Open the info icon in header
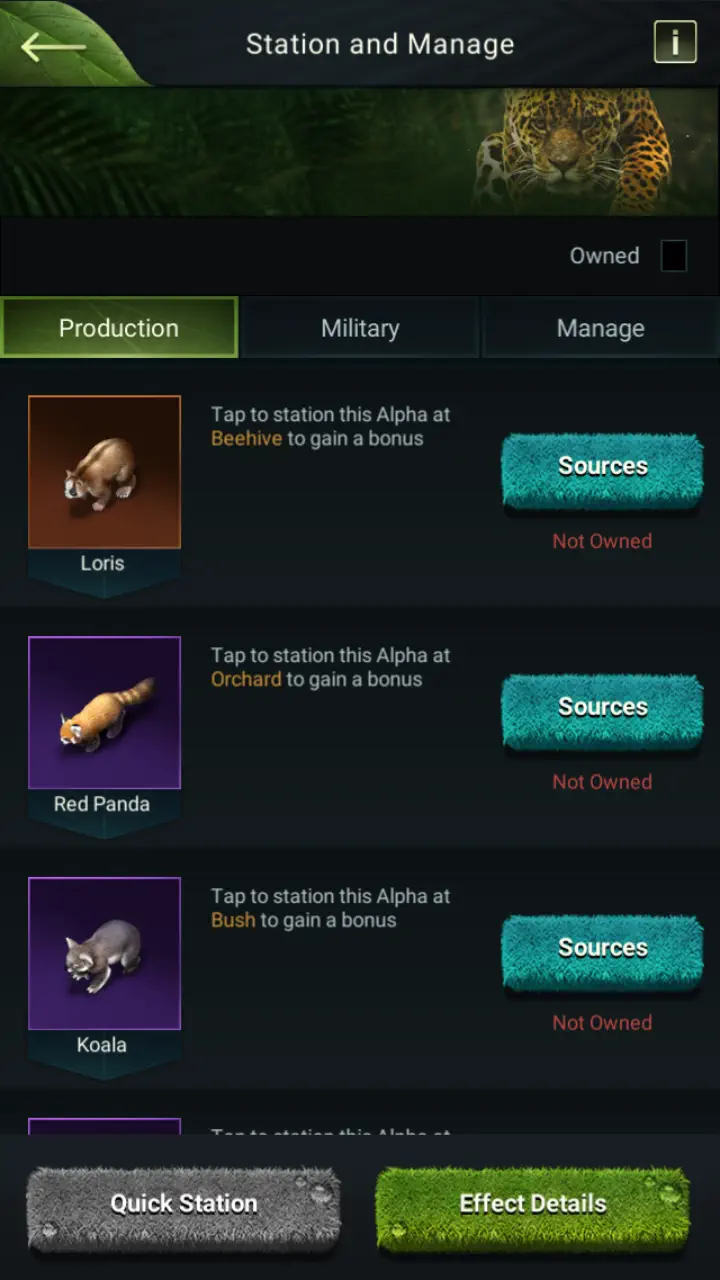The height and width of the screenshot is (1280, 720). (x=675, y=43)
